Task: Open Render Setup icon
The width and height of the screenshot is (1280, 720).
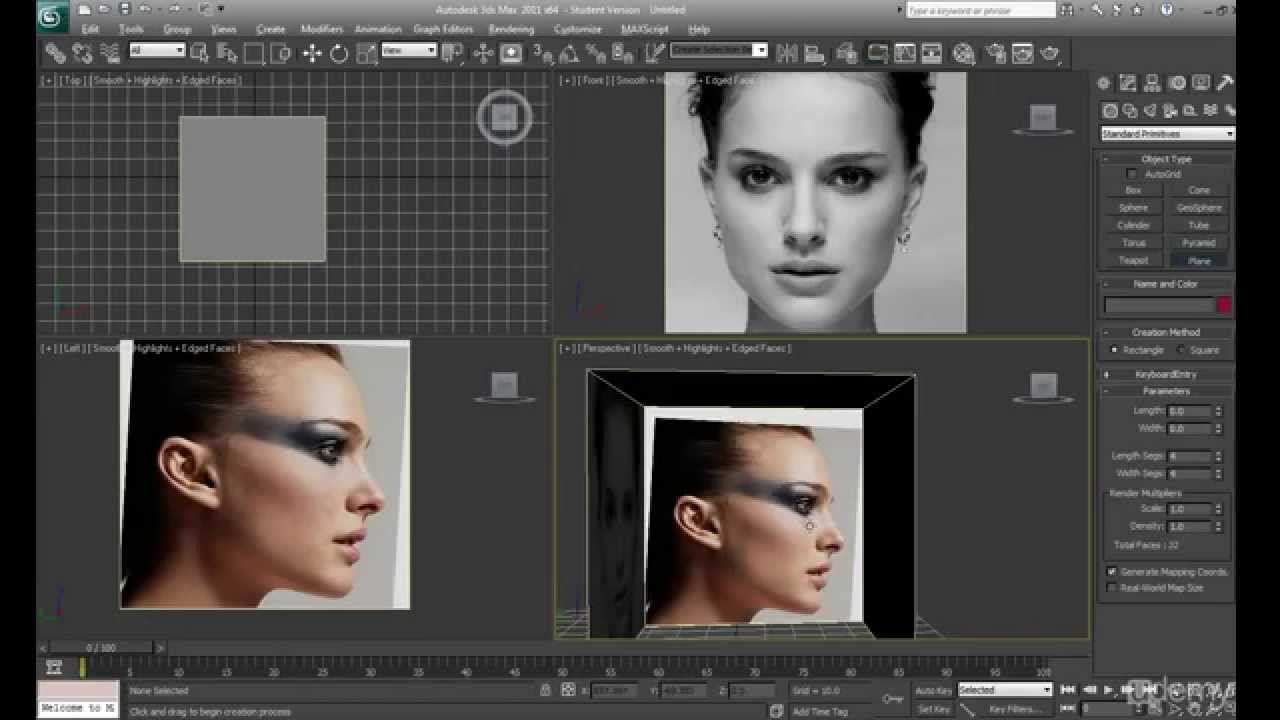Action: coord(995,53)
